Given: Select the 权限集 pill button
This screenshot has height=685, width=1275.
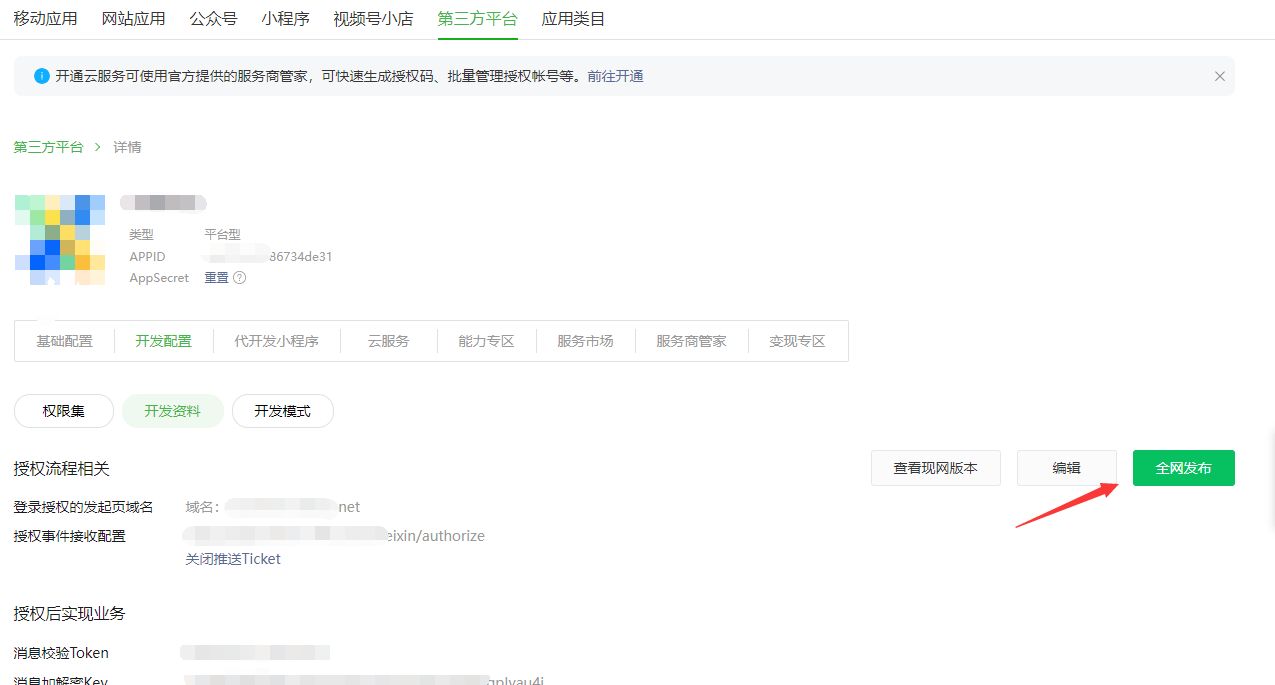Looking at the screenshot, I should tap(63, 411).
